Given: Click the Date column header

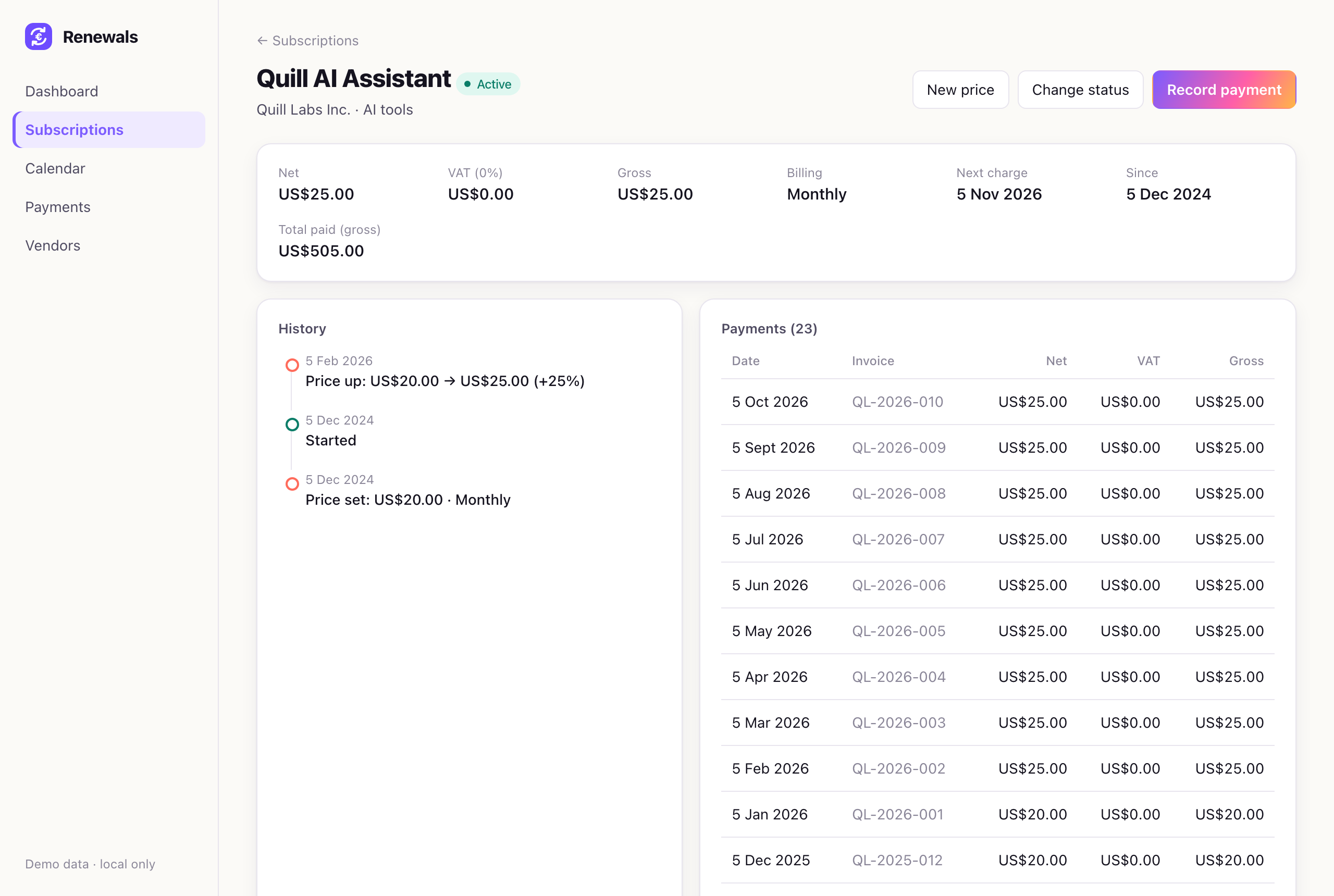Looking at the screenshot, I should [x=745, y=361].
